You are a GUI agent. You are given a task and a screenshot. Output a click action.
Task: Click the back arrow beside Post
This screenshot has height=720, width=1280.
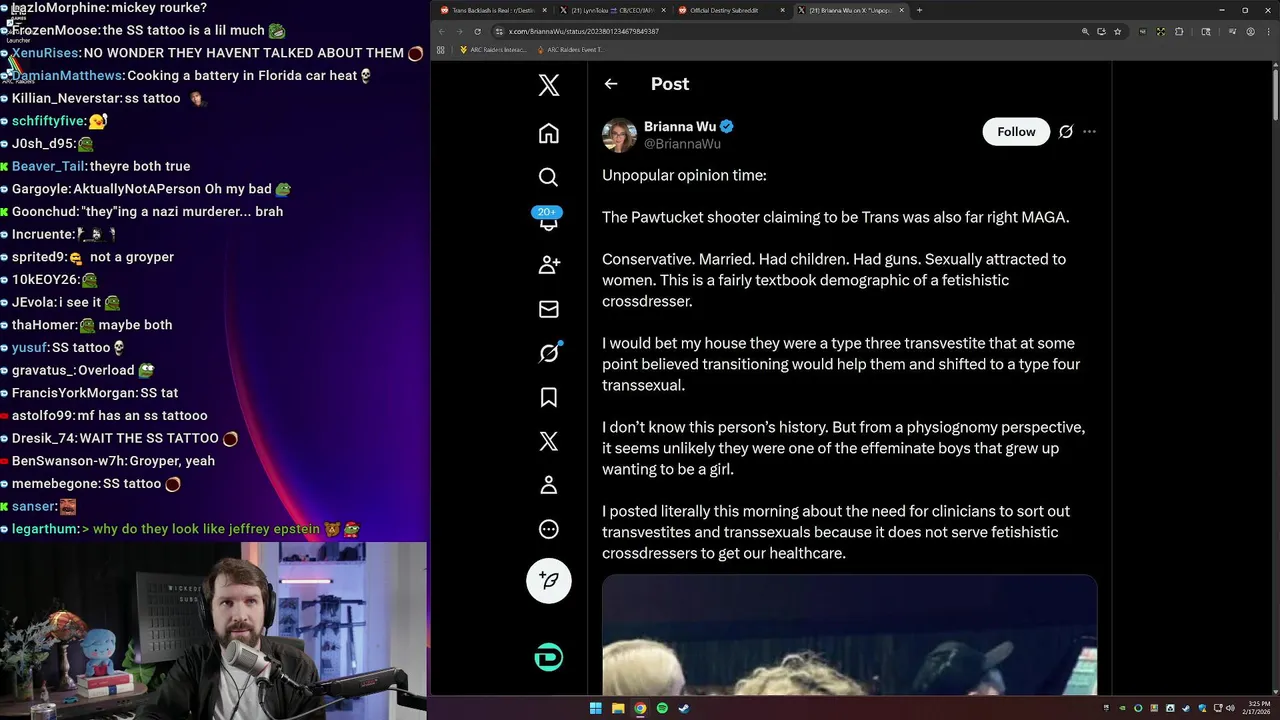611,84
